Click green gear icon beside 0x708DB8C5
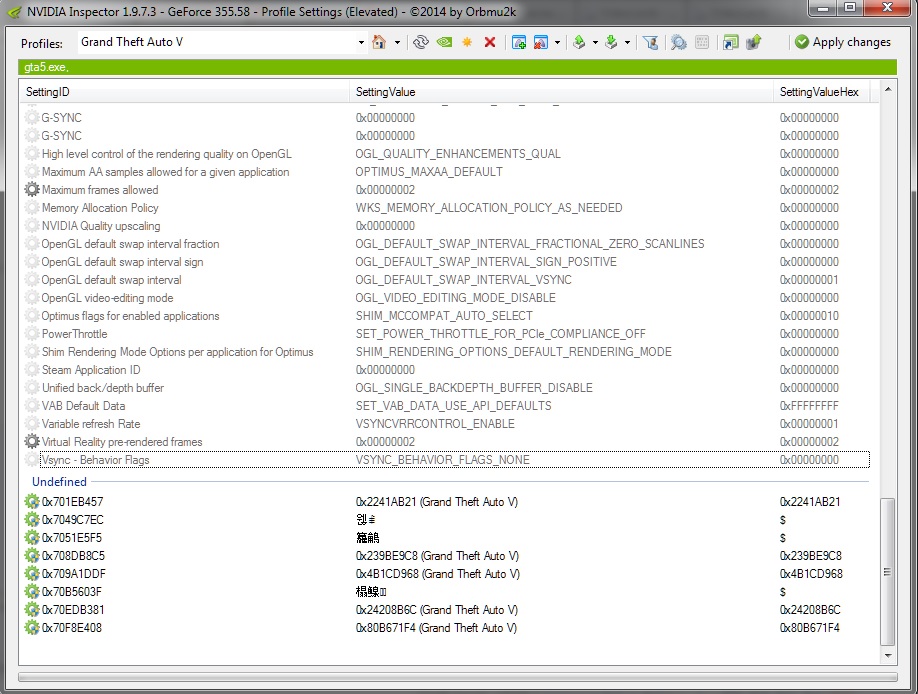 (x=32, y=555)
